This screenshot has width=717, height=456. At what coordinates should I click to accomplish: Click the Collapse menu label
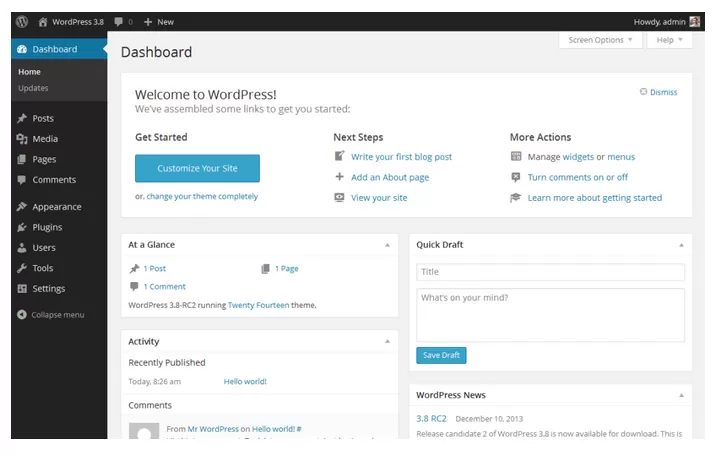click(x=58, y=315)
